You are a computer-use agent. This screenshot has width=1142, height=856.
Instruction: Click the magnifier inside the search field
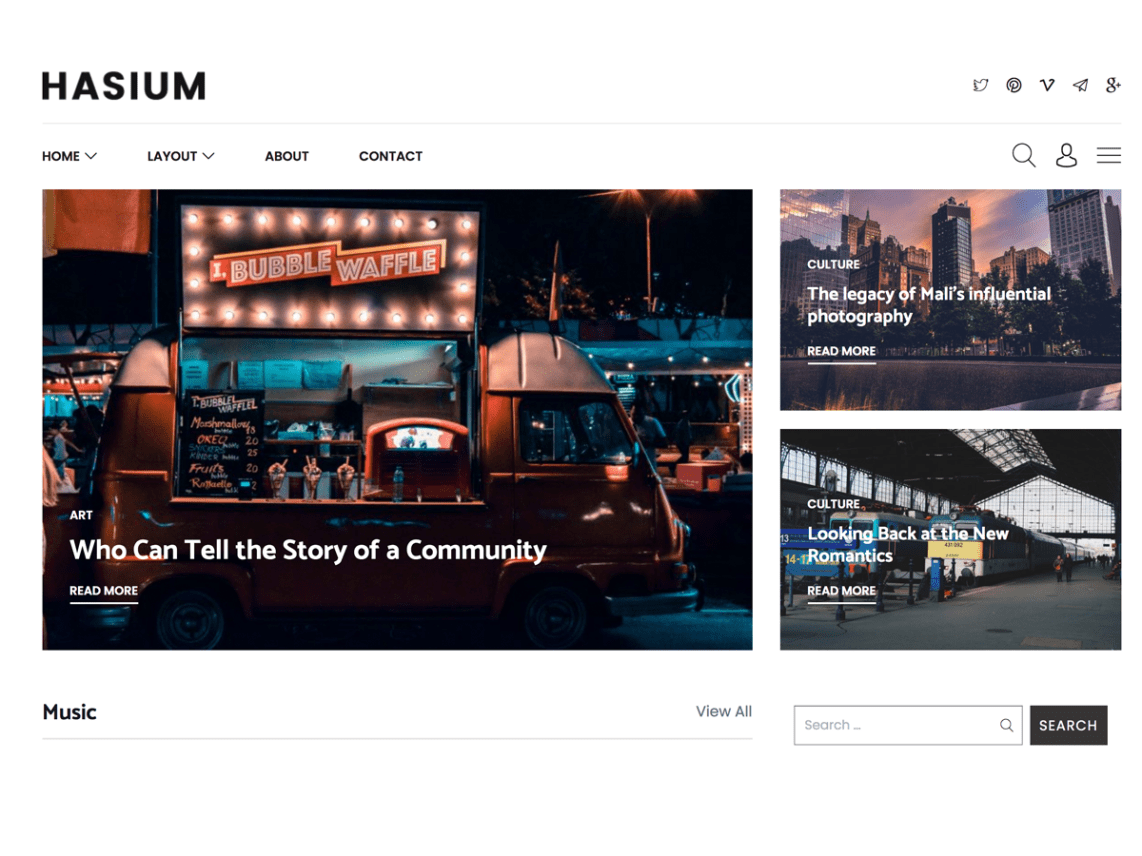(1006, 725)
